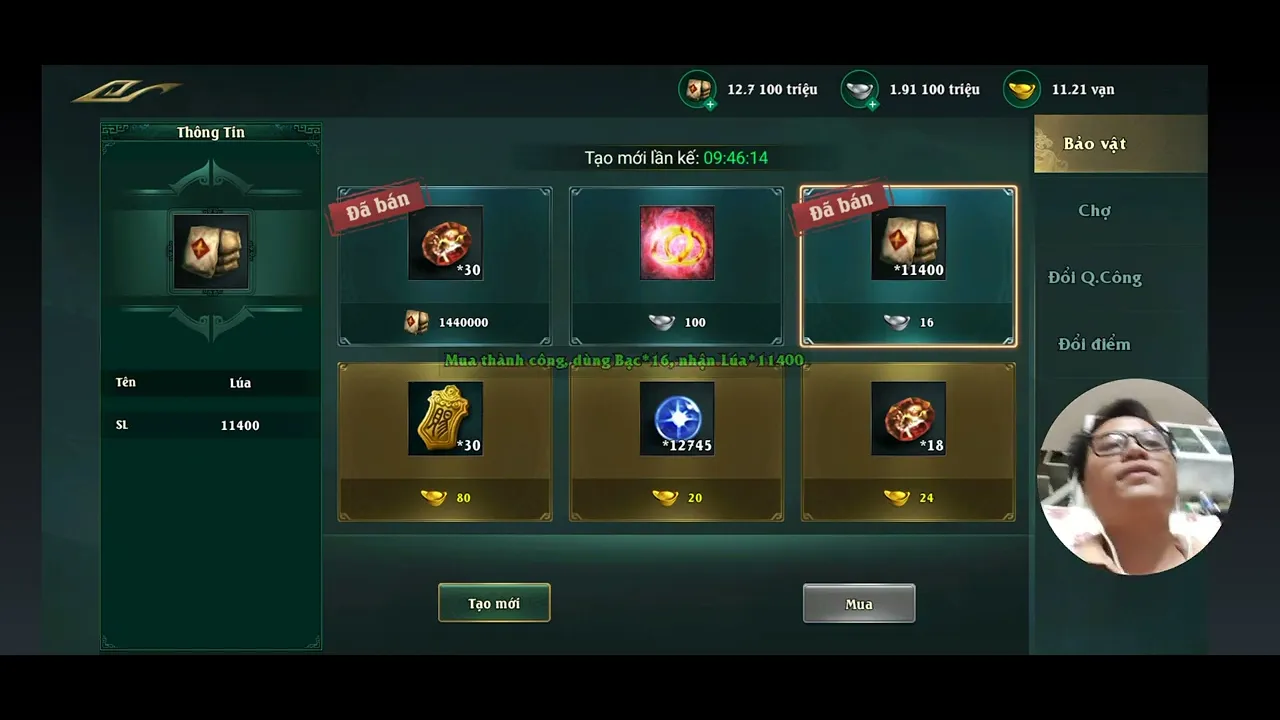Viewport: 1280px width, 720px height.
Task: Select the red gem item *18
Action: point(908,418)
